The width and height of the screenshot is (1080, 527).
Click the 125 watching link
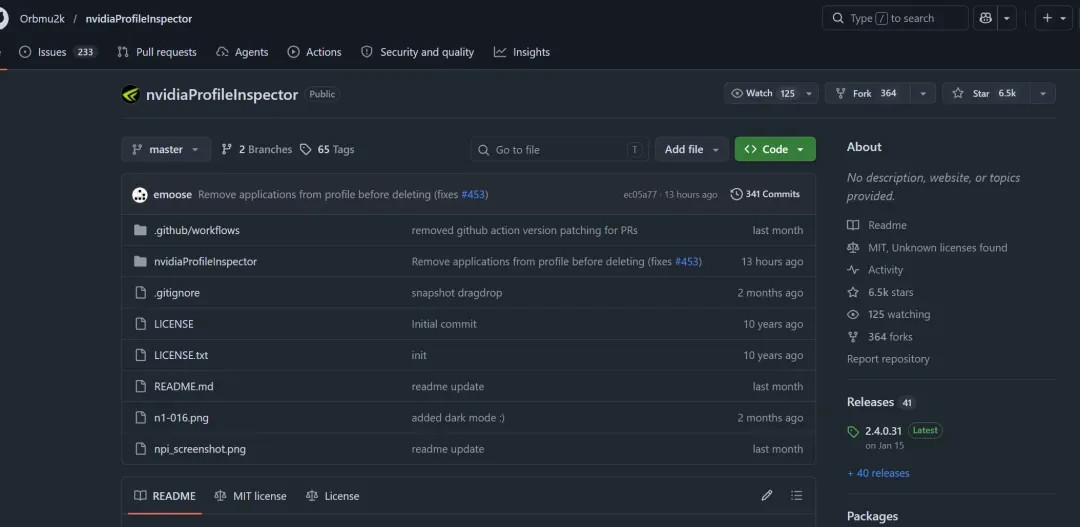[889, 314]
